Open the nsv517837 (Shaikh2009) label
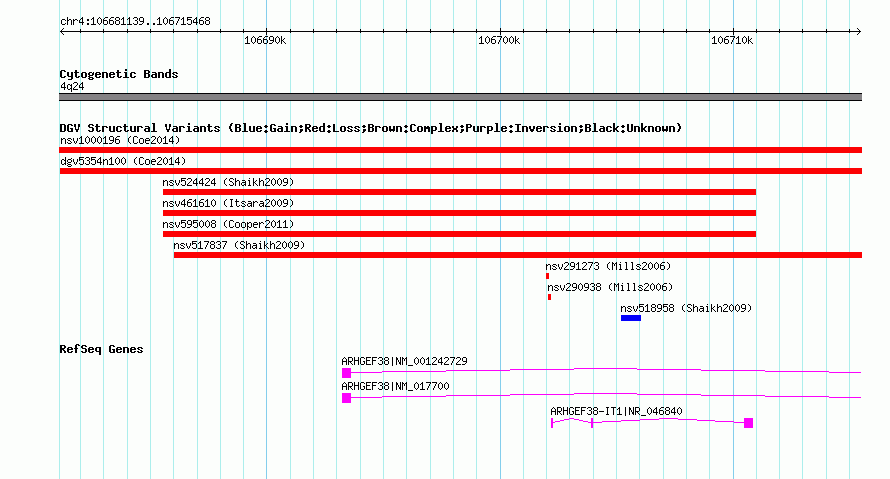The width and height of the screenshot is (890, 479). (239, 245)
